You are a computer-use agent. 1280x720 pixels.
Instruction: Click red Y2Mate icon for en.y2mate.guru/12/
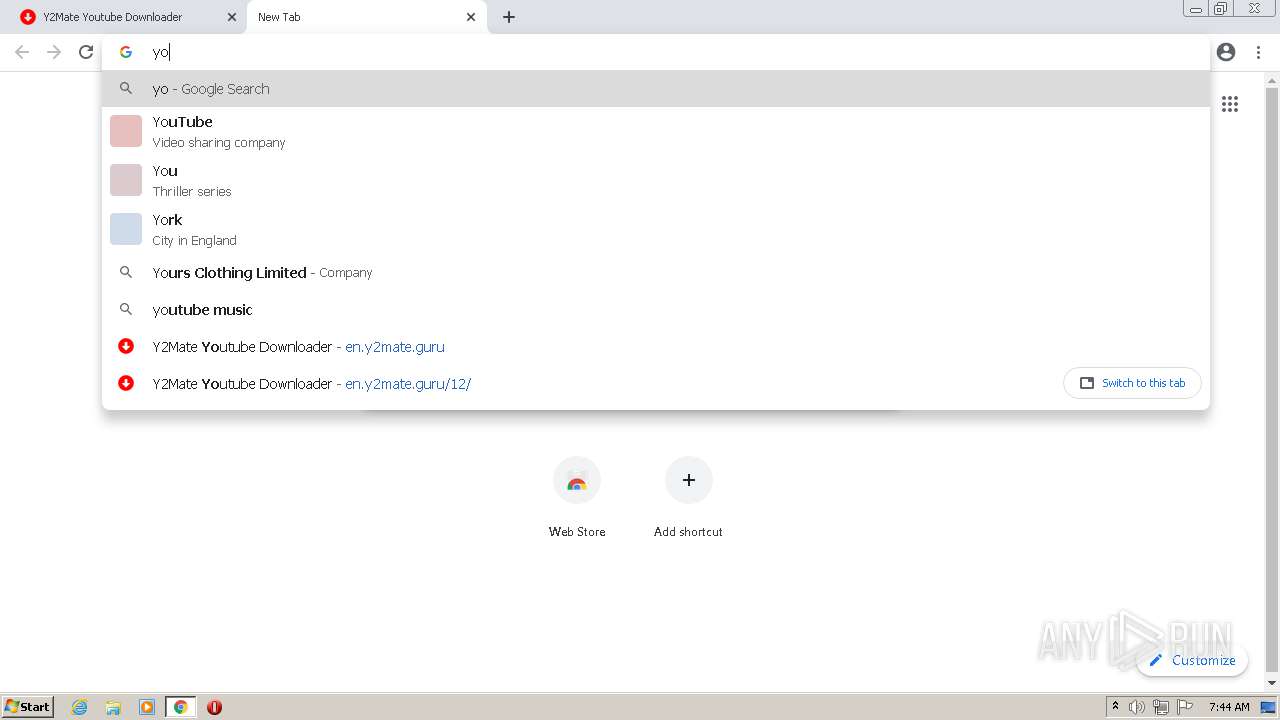[126, 383]
